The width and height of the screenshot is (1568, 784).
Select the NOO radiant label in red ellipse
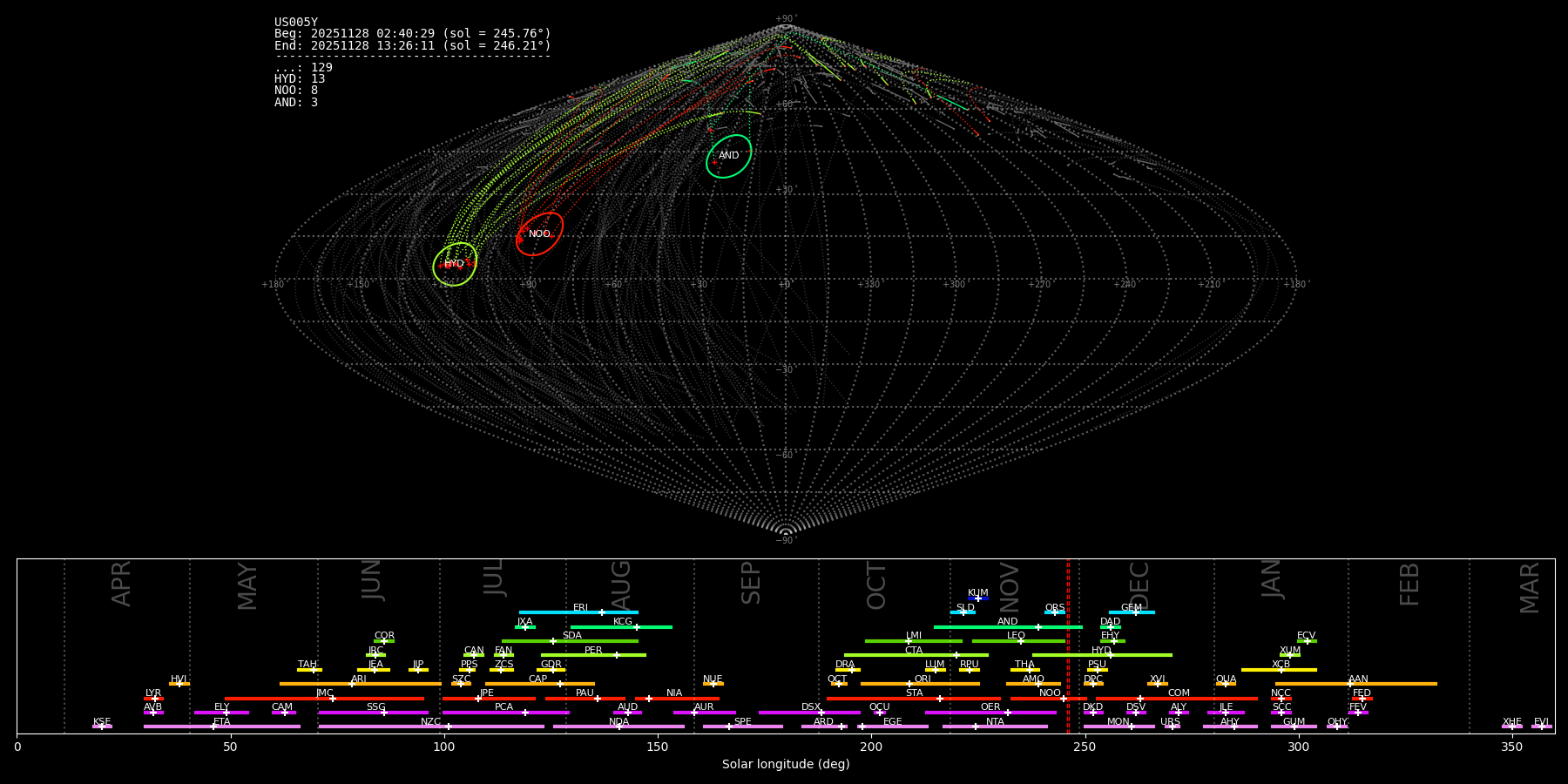pos(539,234)
